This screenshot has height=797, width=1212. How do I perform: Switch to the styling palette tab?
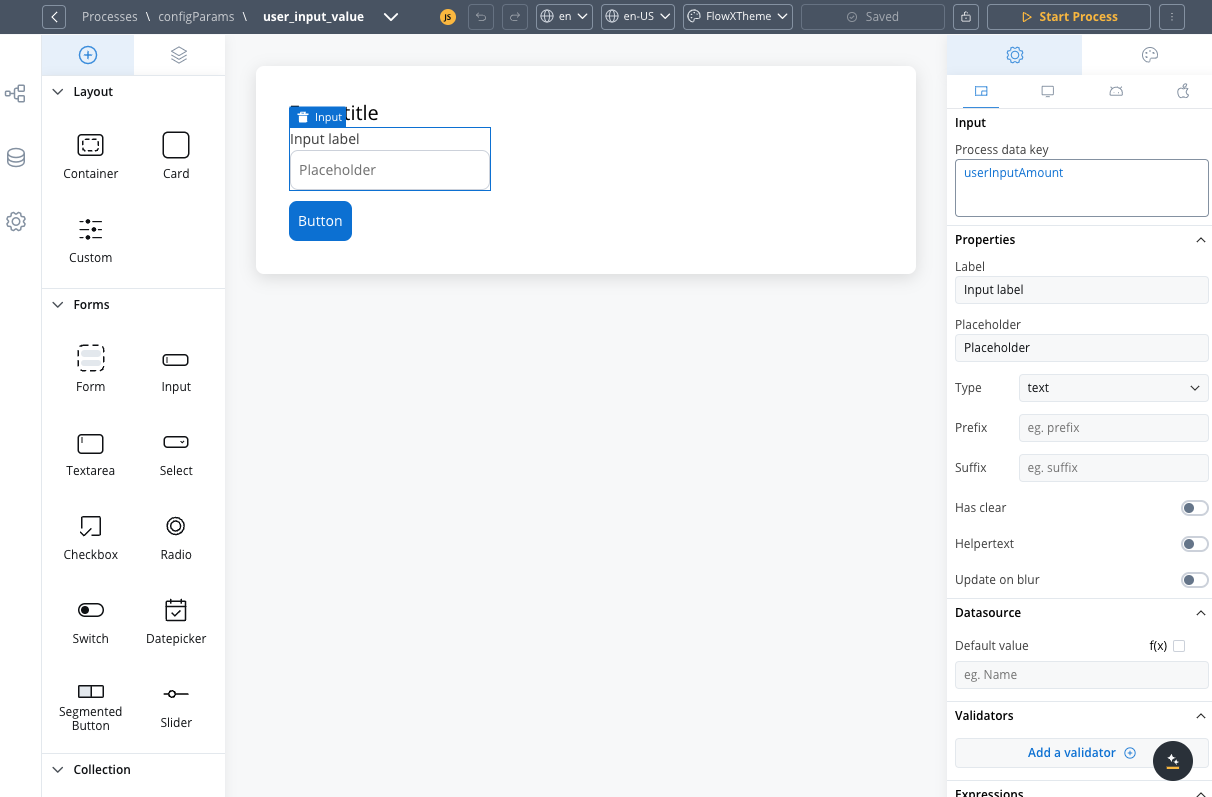(1149, 55)
